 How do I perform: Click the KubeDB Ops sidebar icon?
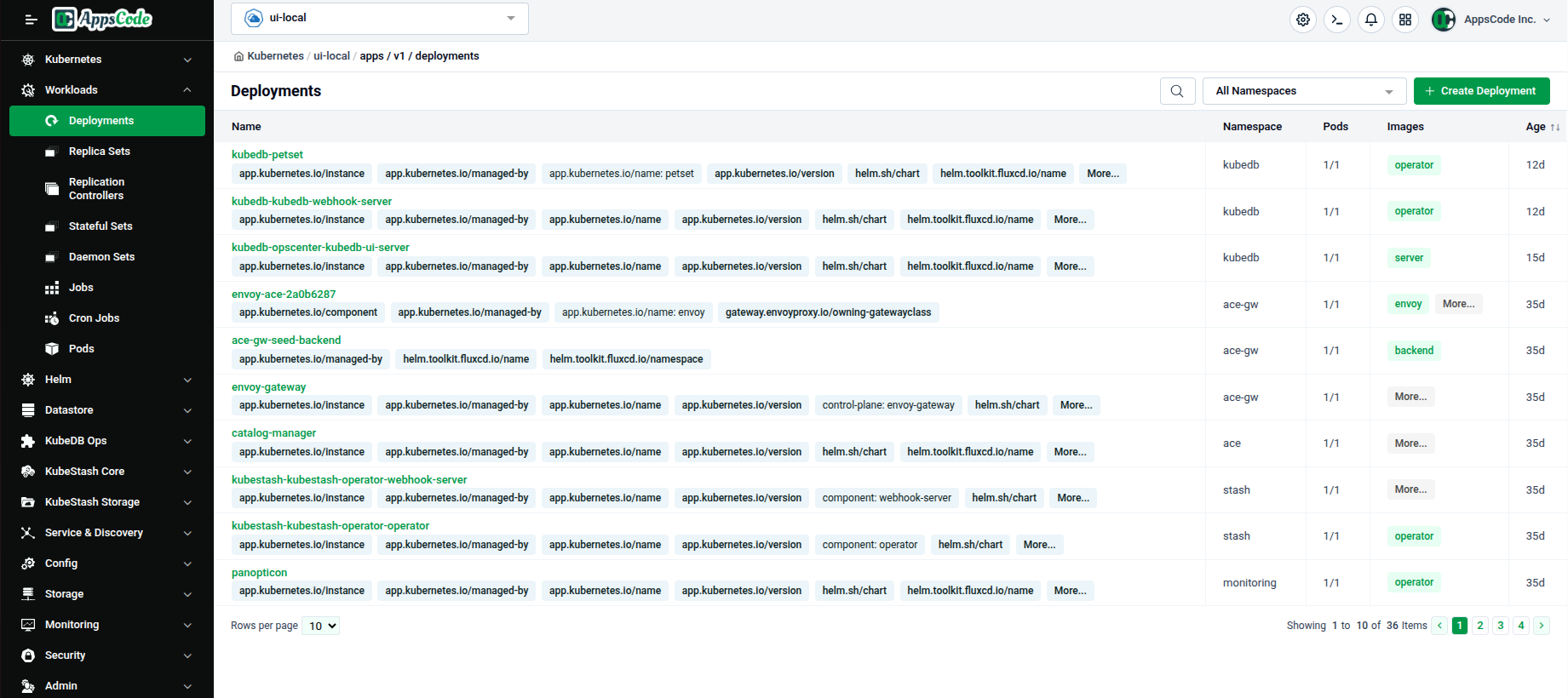point(28,441)
